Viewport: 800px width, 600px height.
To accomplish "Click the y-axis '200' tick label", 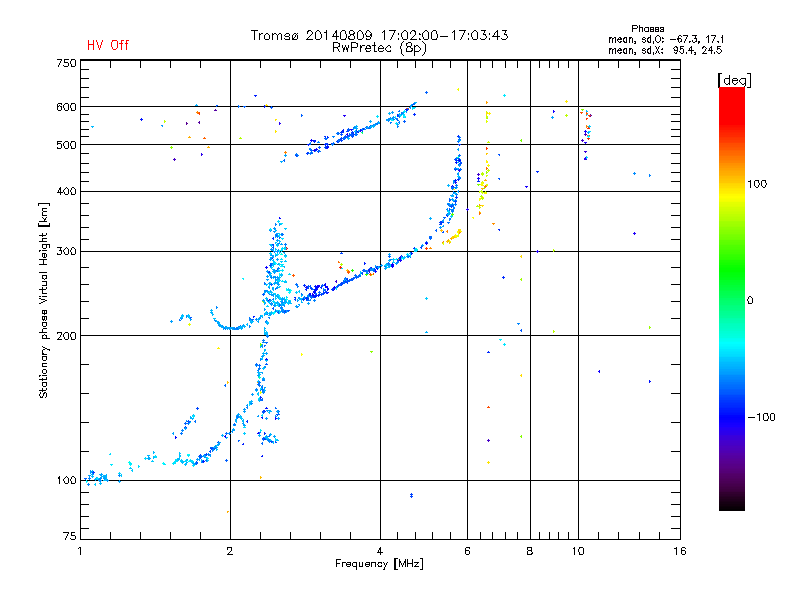I will click(x=66, y=336).
